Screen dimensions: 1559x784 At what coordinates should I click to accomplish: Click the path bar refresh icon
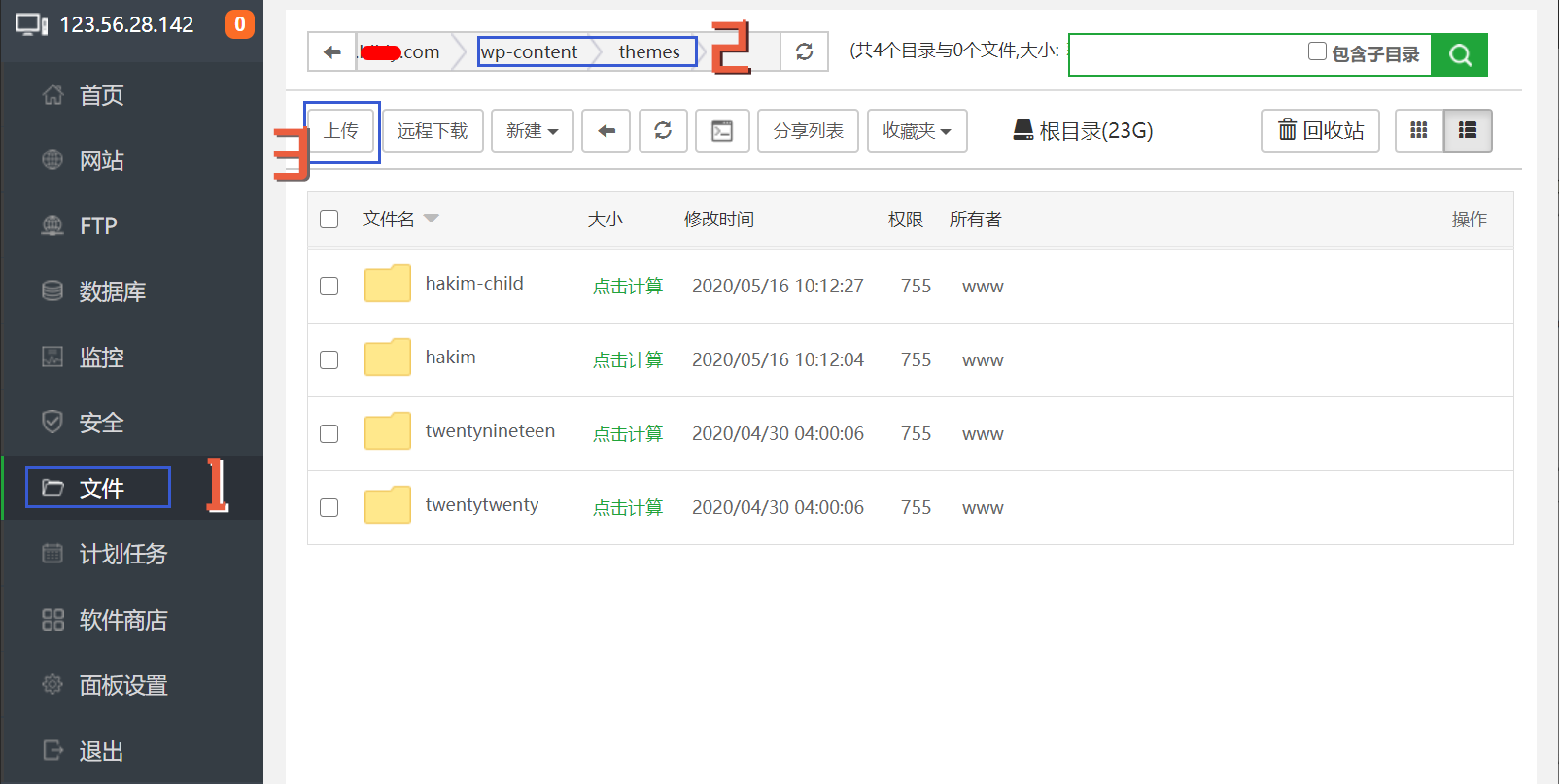[804, 51]
